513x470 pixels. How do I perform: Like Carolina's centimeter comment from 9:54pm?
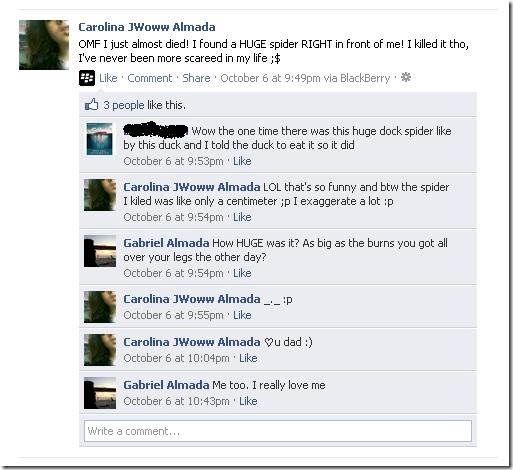tap(242, 217)
